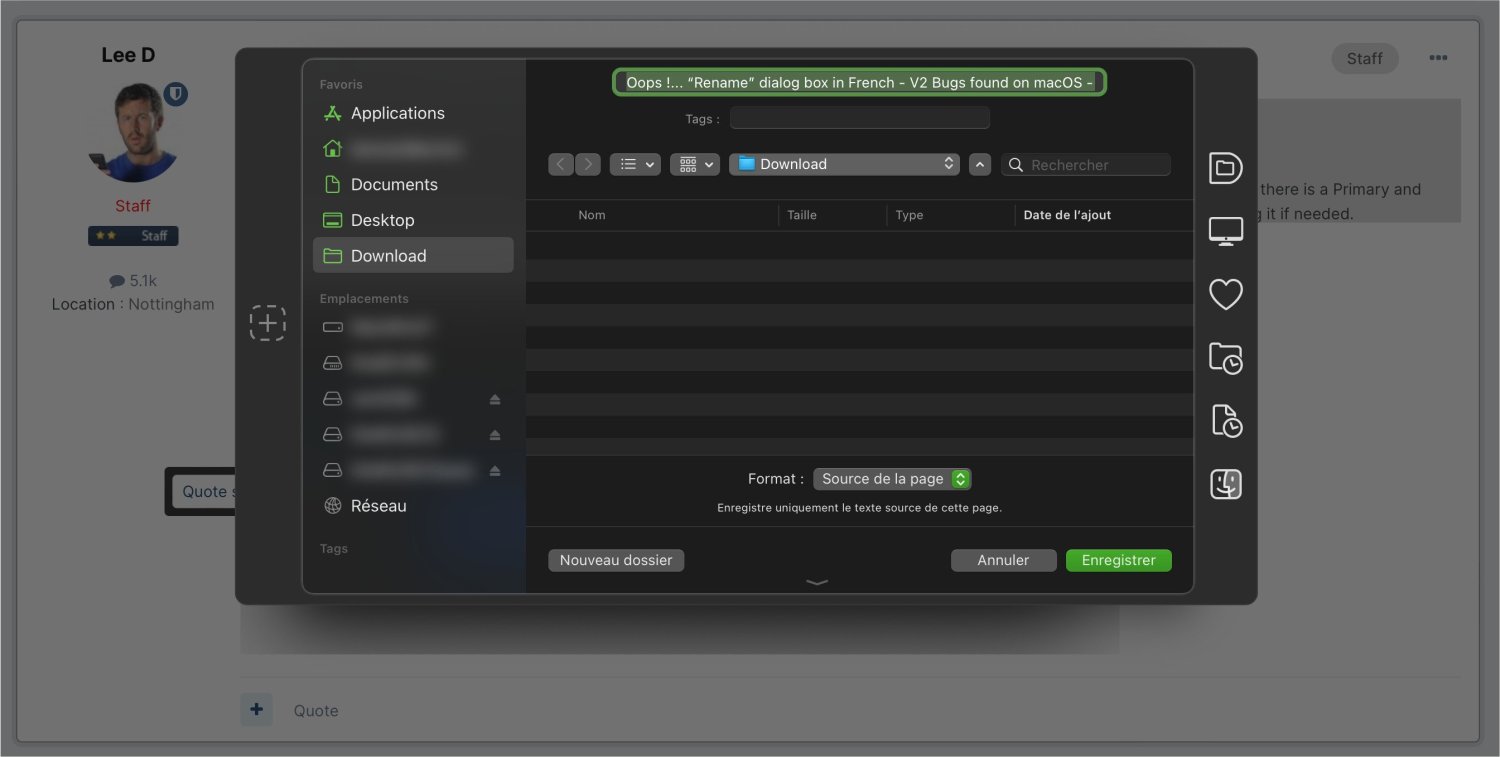
Task: Select the Download folder in sidebar
Action: 413,255
